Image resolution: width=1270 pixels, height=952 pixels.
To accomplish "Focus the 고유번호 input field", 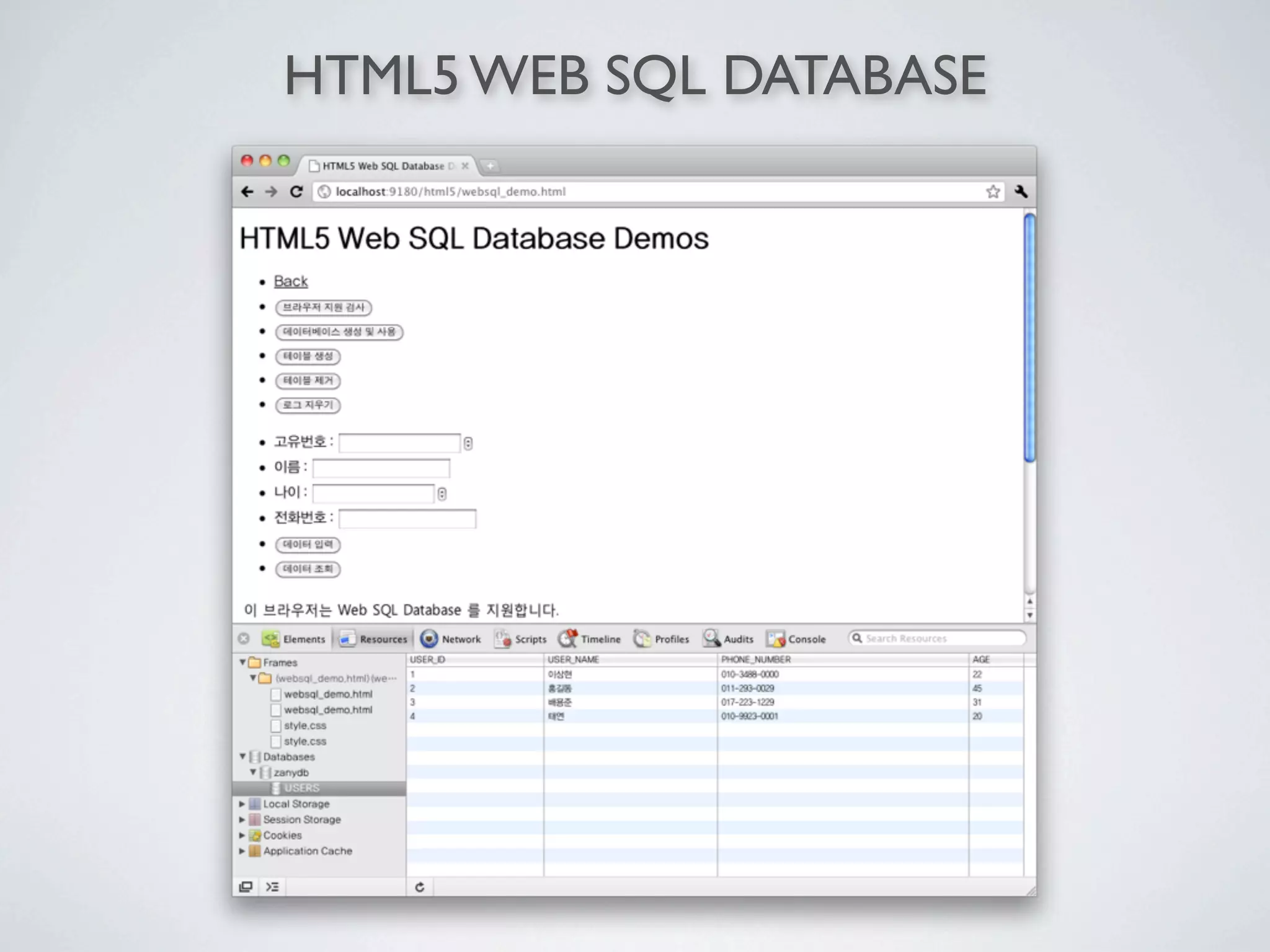I will pyautogui.click(x=399, y=443).
